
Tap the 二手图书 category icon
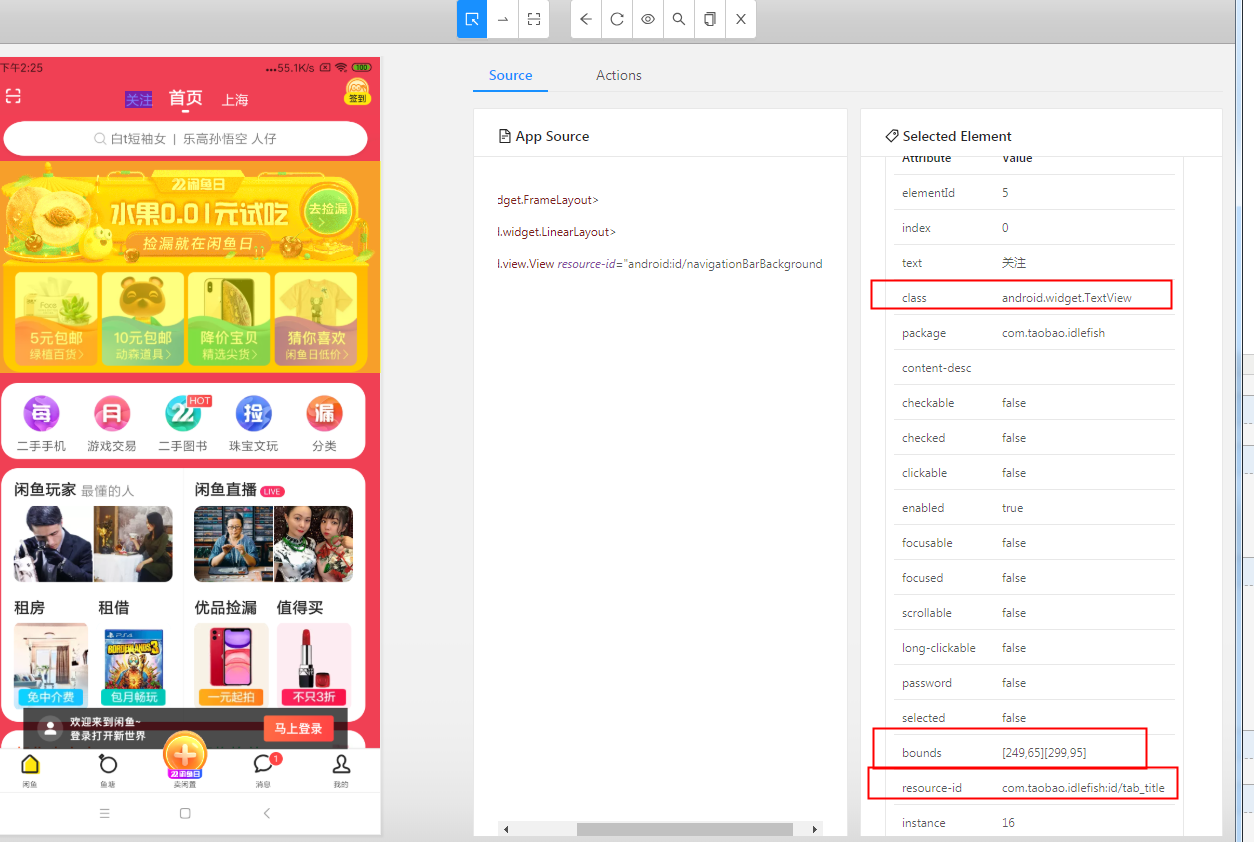click(x=183, y=413)
